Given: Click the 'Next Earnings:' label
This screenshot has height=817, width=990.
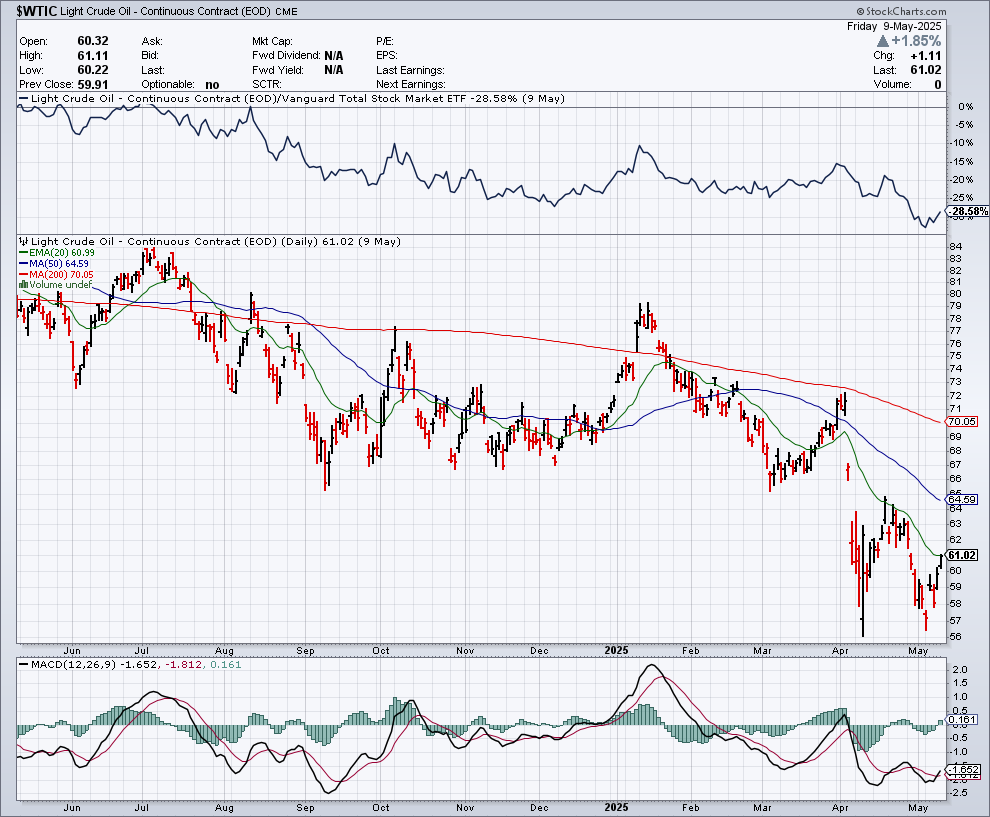Looking at the screenshot, I should click(410, 85).
